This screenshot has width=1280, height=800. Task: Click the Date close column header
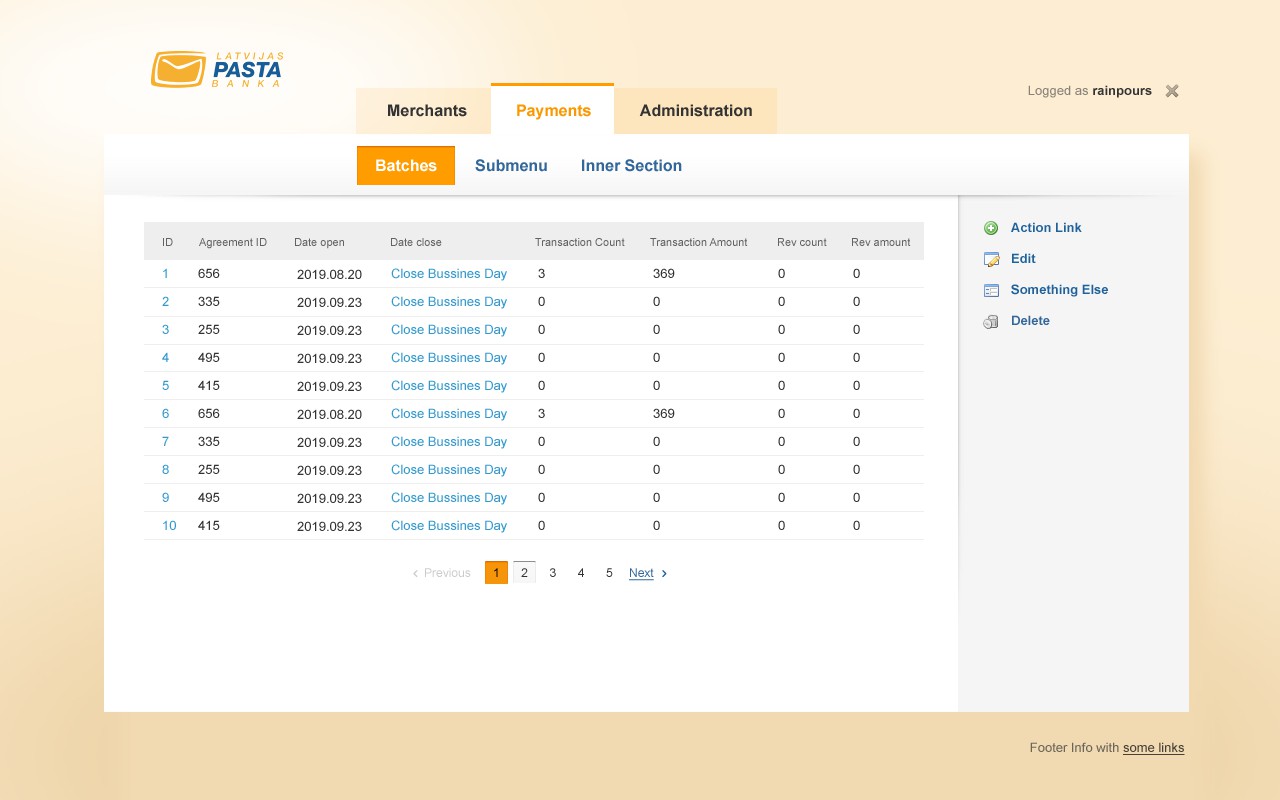416,242
